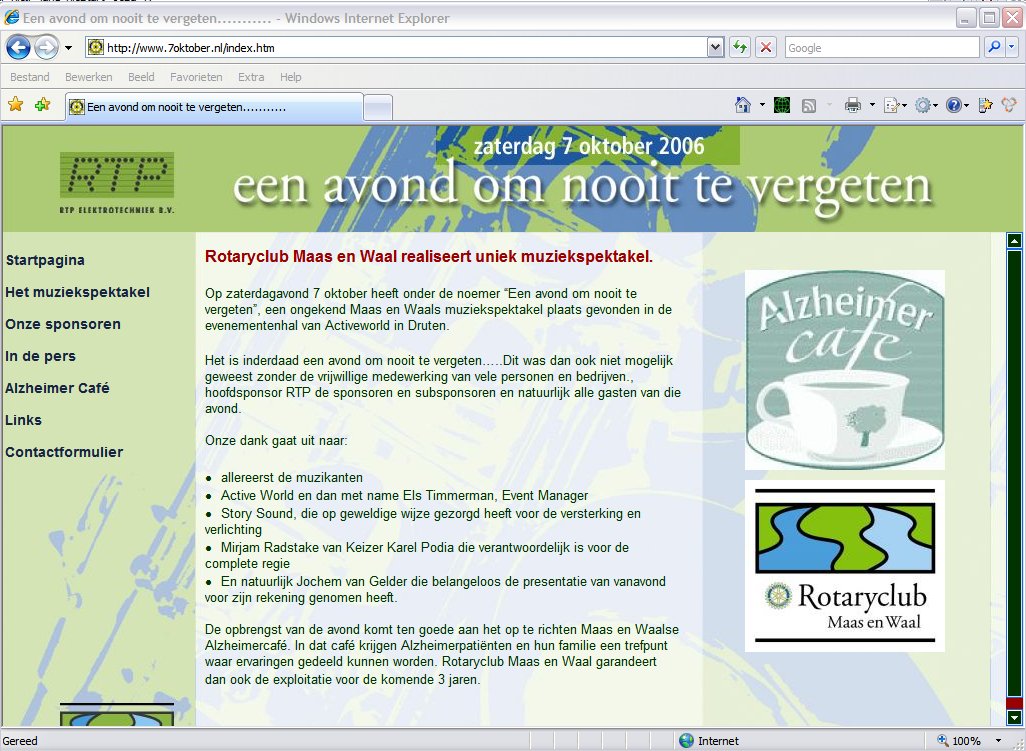Click the Back navigation arrow button
The height and width of the screenshot is (751, 1026).
tap(18, 47)
